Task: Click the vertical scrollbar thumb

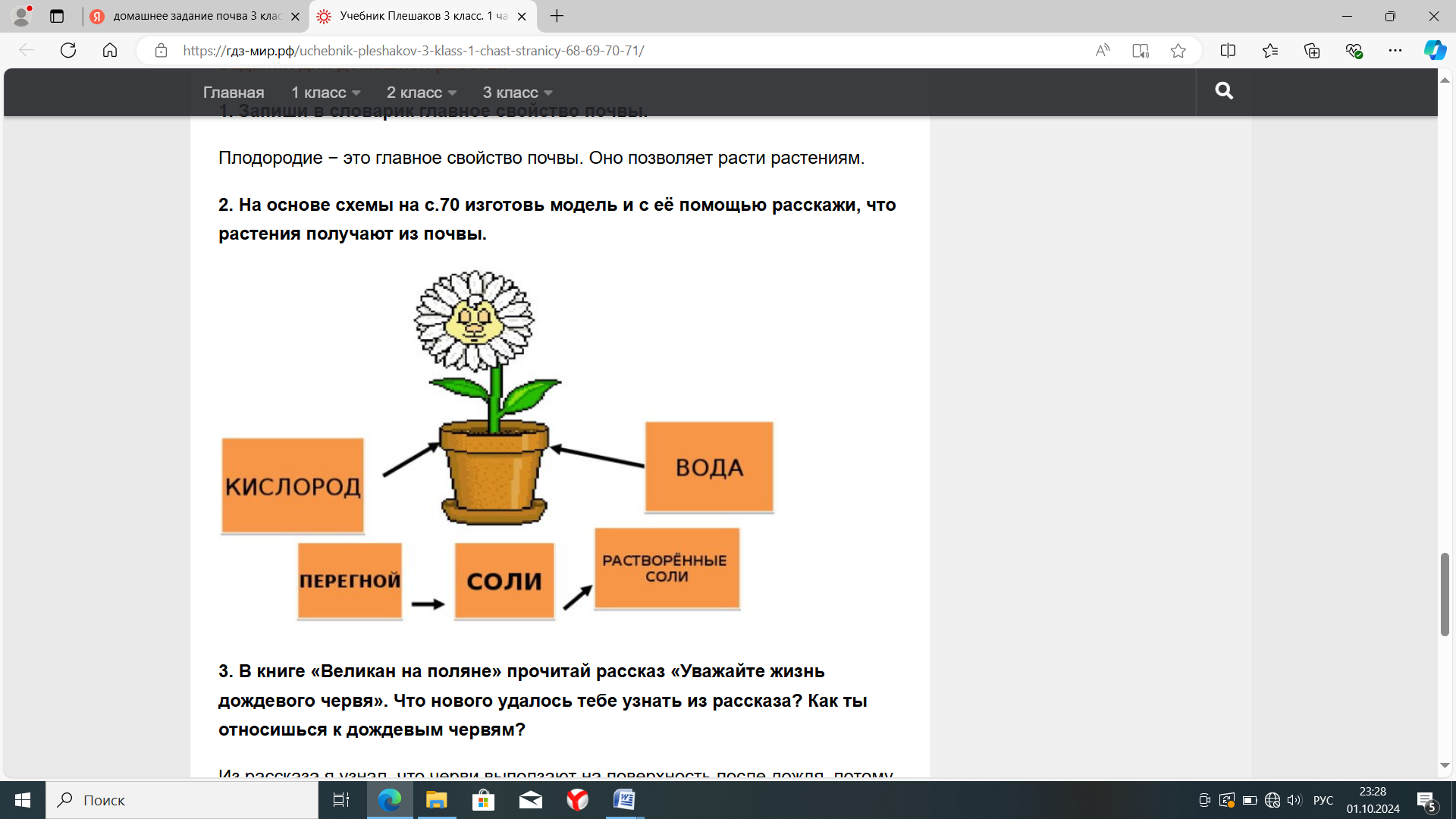Action: pyautogui.click(x=1445, y=595)
